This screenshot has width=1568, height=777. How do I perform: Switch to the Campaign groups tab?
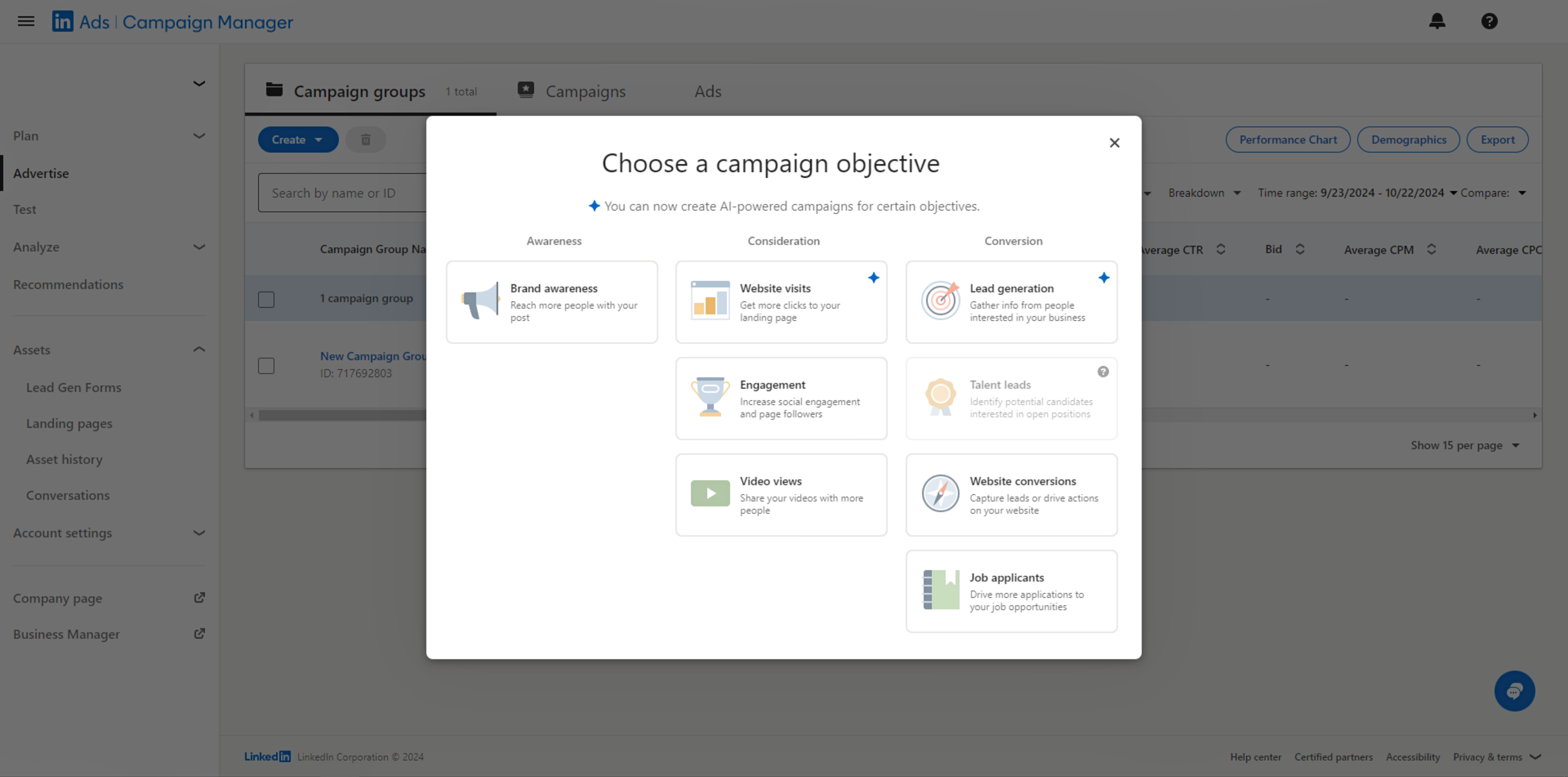pyautogui.click(x=371, y=91)
